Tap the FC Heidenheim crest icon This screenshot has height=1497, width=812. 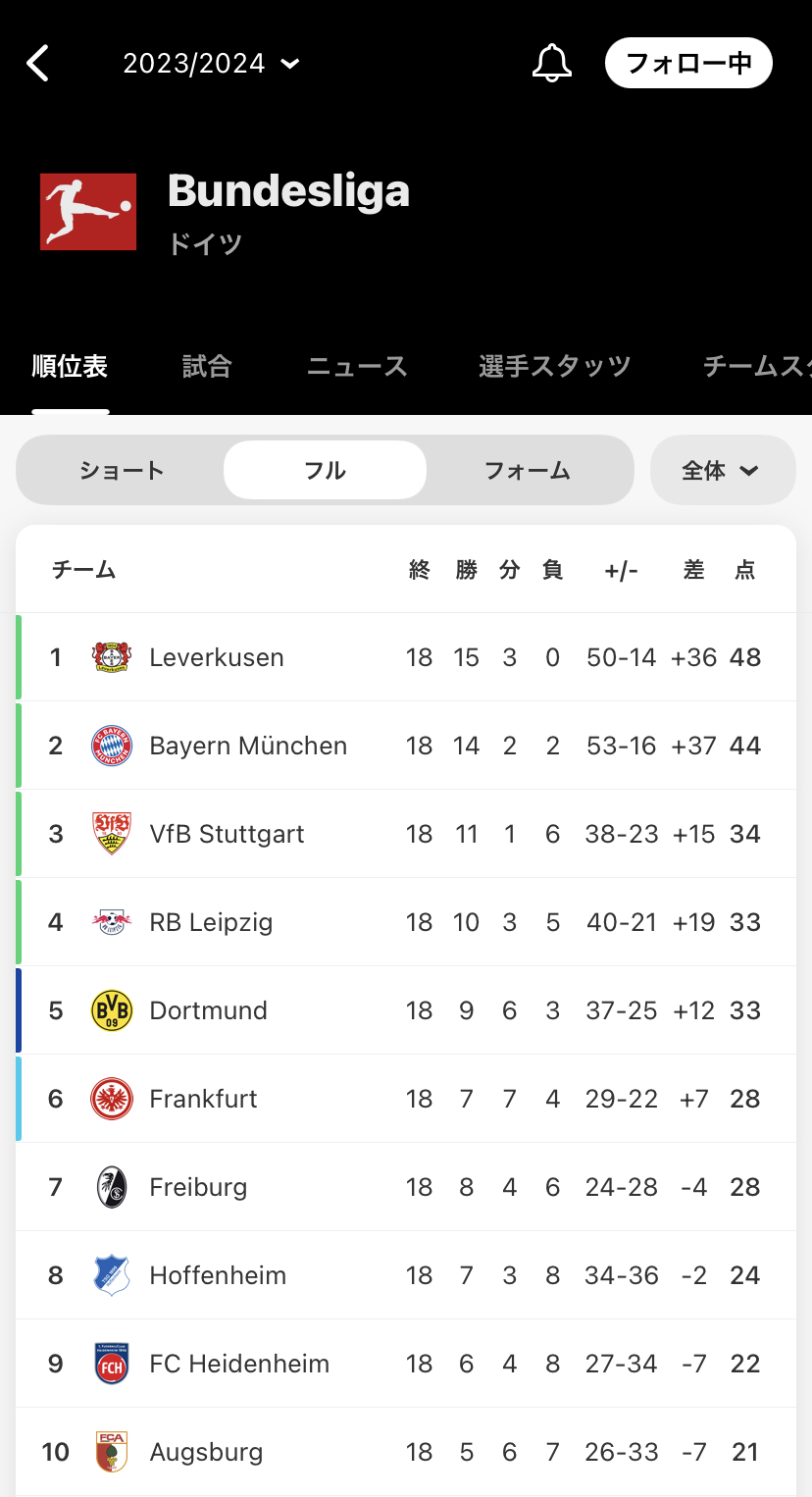pyautogui.click(x=112, y=1364)
